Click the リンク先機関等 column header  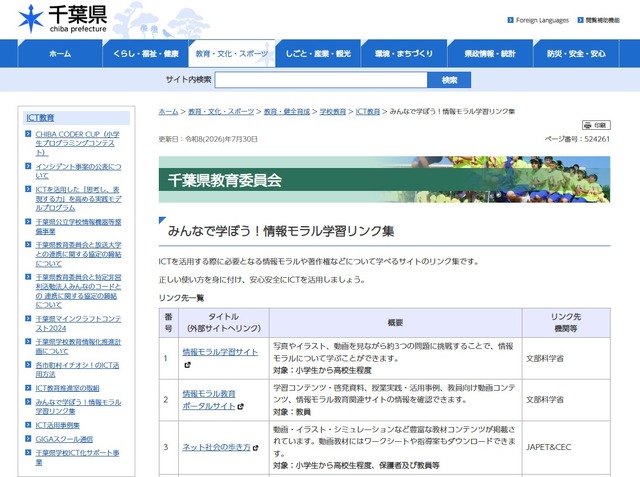click(566, 322)
